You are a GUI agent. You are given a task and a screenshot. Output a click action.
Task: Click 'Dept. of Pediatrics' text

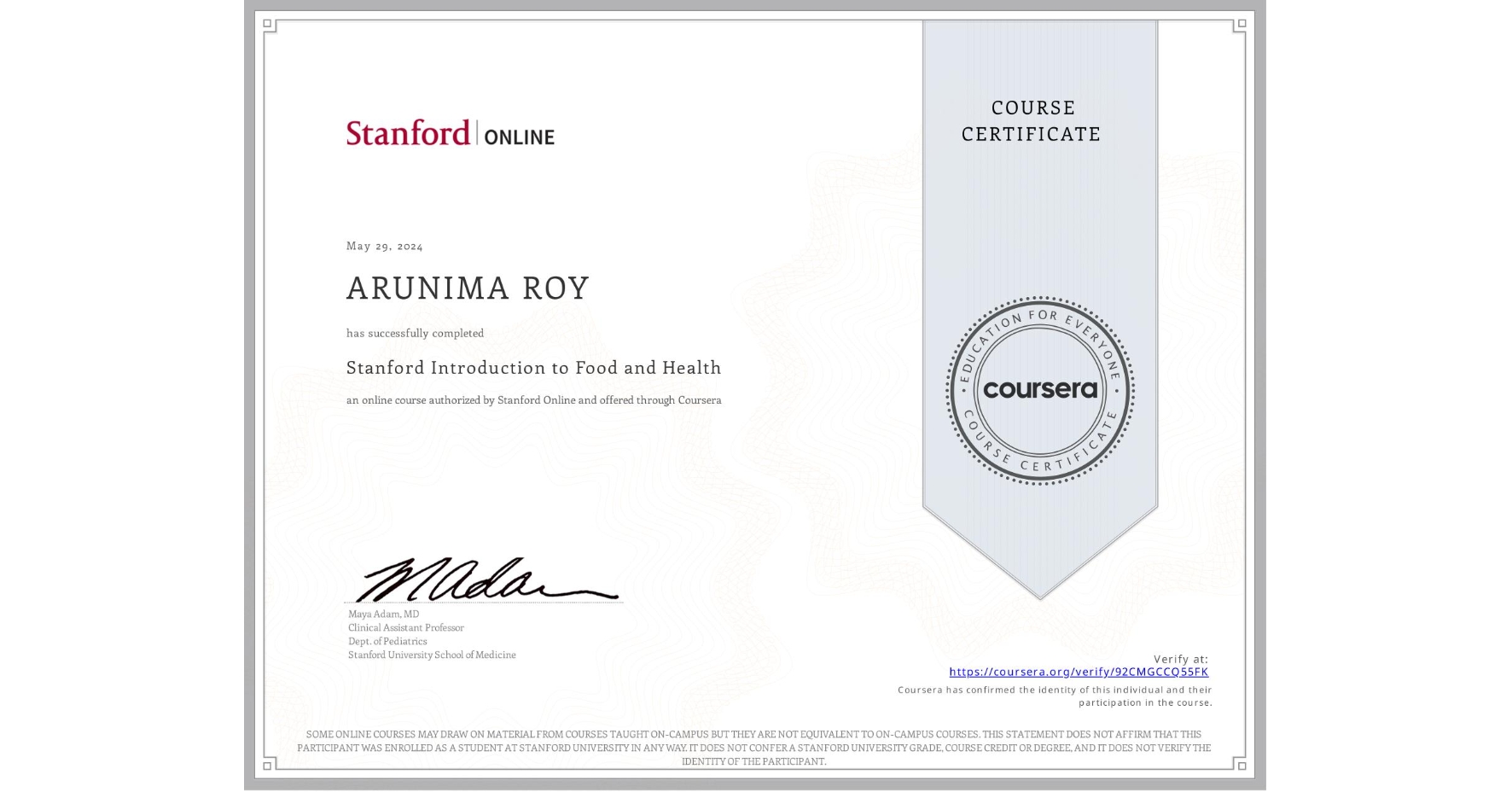pyautogui.click(x=387, y=641)
